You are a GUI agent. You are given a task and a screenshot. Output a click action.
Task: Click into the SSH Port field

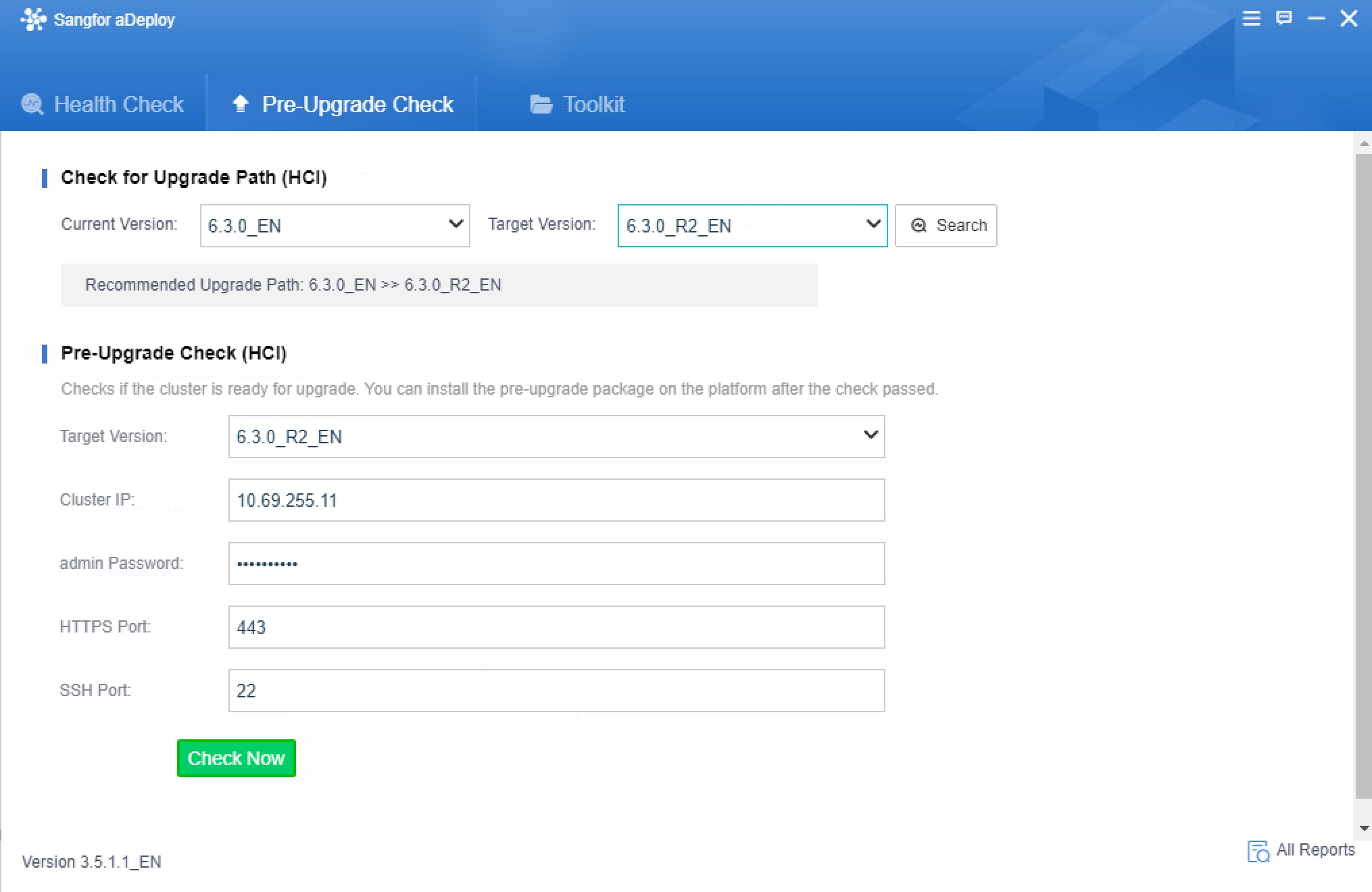point(557,691)
